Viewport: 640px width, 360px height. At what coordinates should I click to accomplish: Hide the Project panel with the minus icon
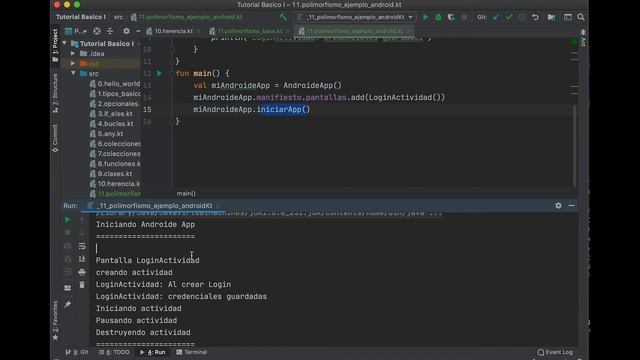coord(138,31)
